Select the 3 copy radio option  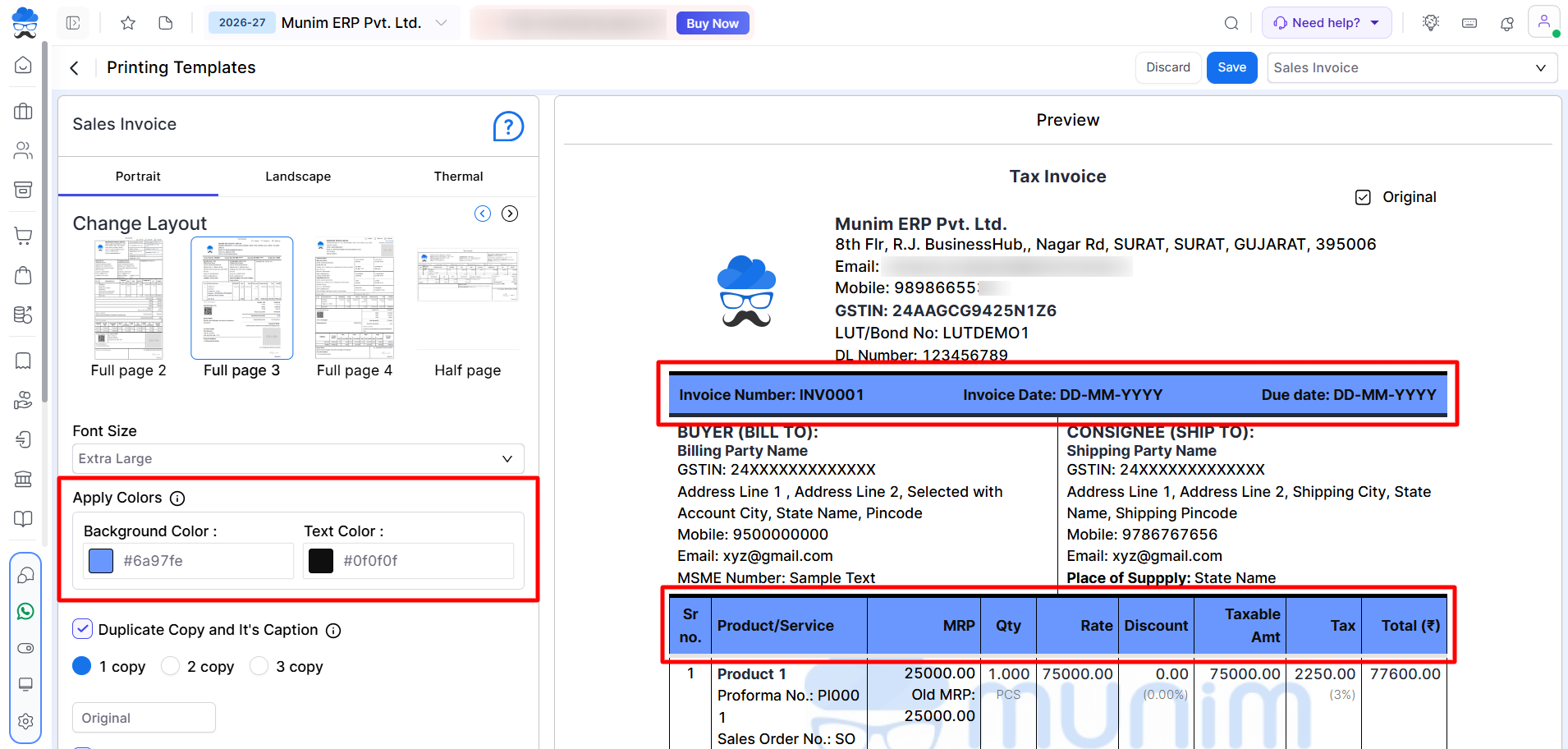pos(259,666)
